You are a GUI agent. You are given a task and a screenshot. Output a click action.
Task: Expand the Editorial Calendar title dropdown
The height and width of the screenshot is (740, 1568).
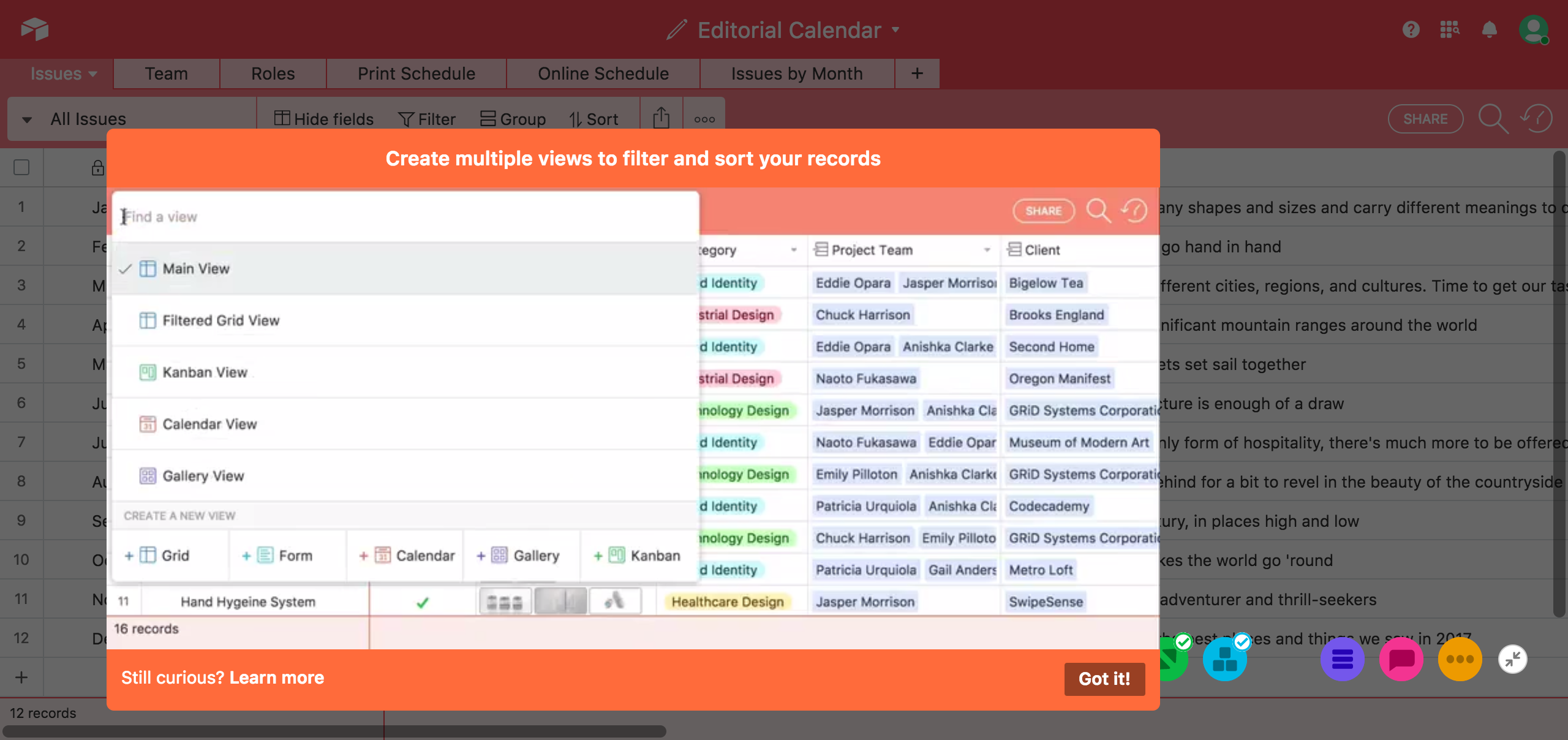click(895, 29)
